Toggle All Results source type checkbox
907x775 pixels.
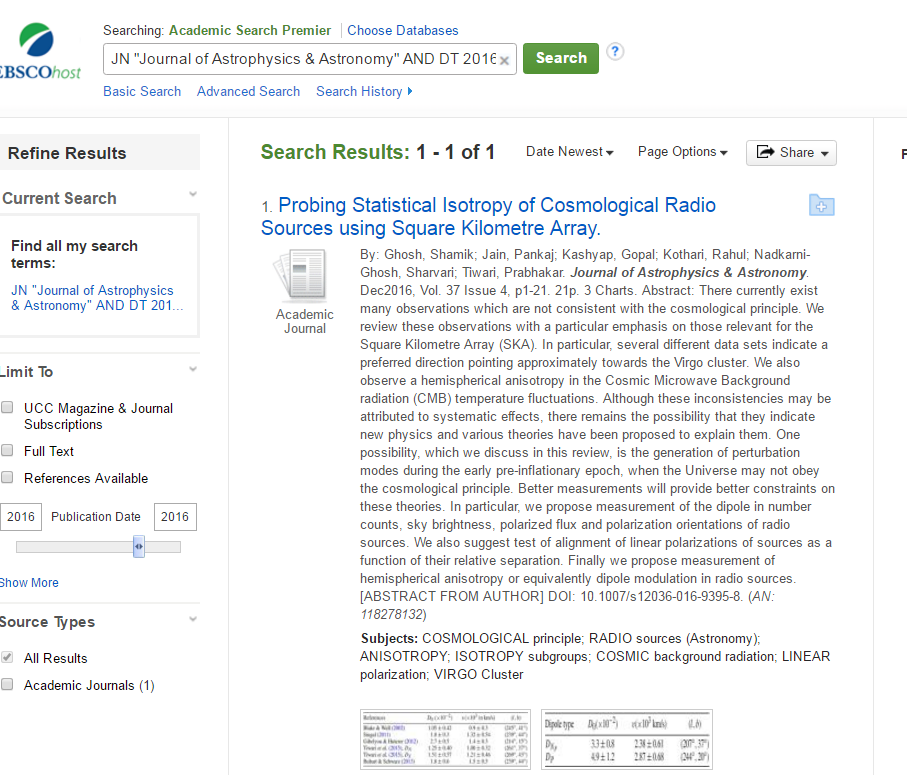click(8, 657)
